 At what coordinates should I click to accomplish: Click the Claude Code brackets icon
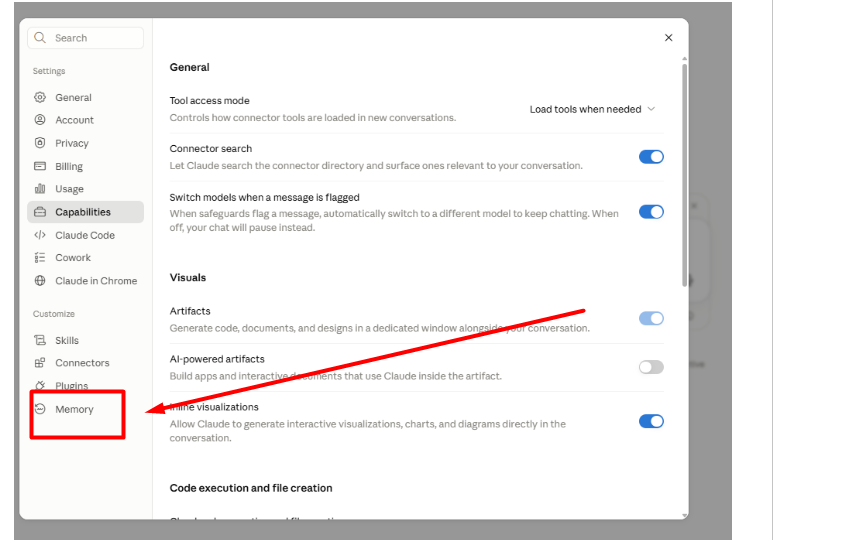[40, 235]
